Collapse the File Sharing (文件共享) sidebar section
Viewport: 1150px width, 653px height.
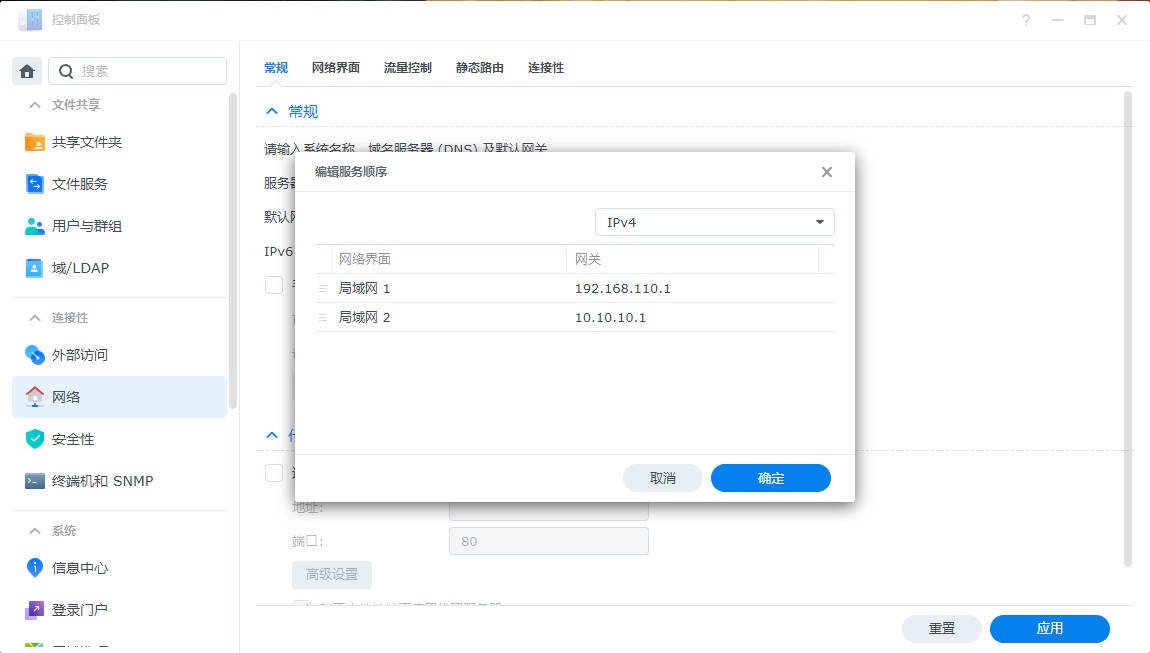(35, 105)
